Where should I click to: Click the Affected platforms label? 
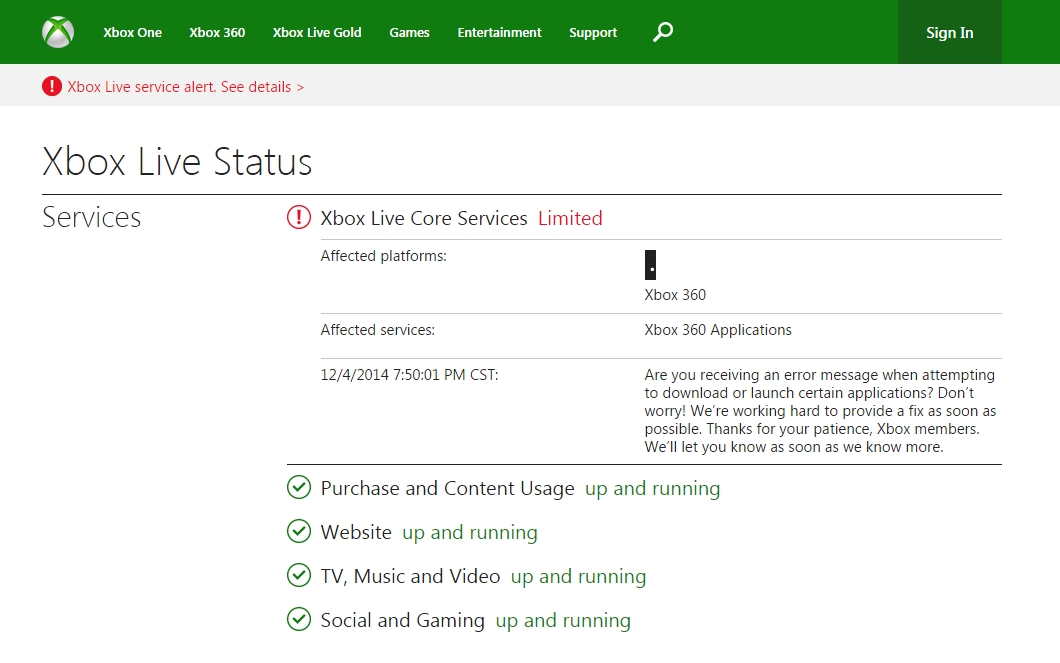point(383,256)
